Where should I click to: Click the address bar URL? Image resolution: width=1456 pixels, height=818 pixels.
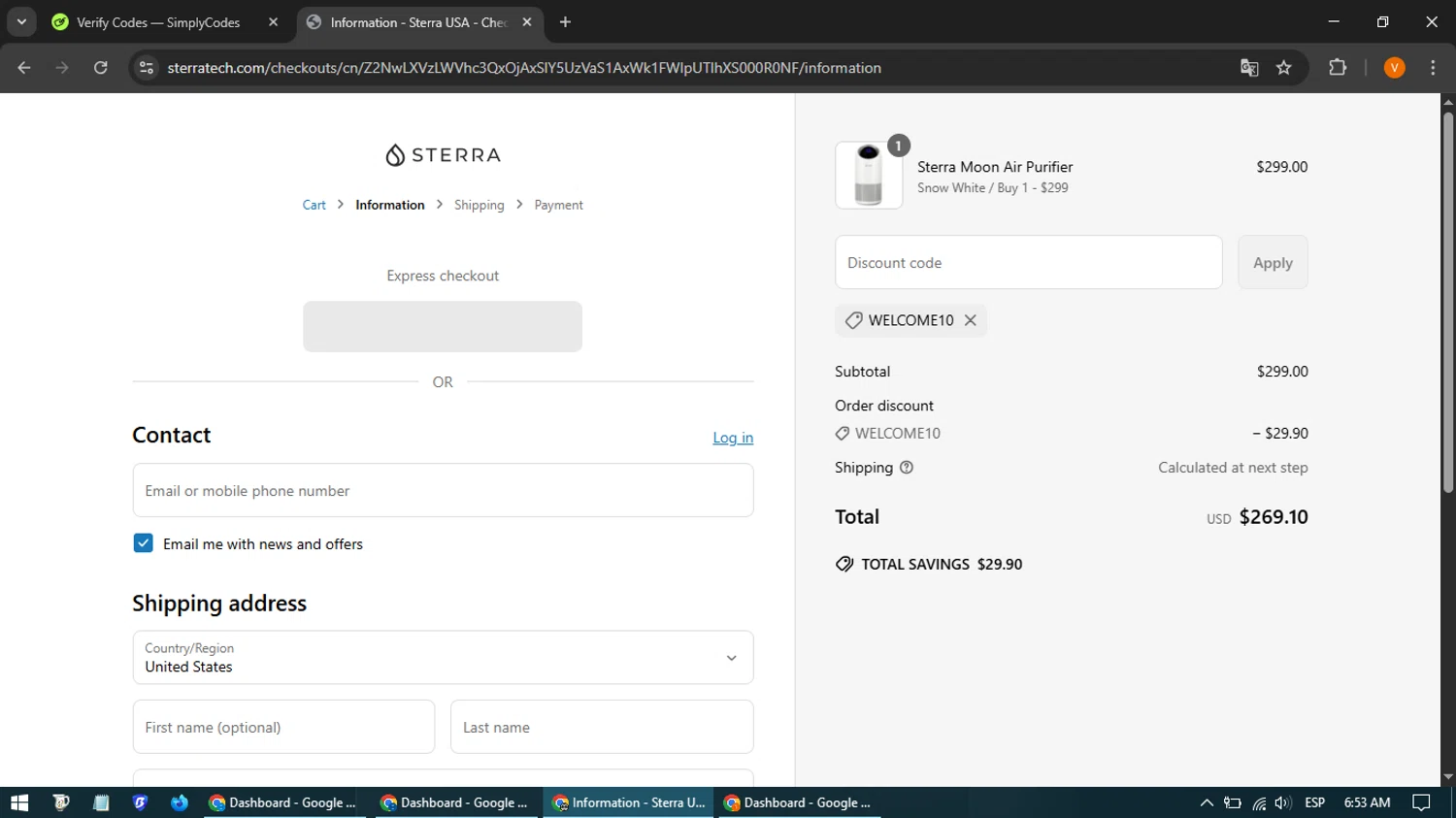point(524,68)
